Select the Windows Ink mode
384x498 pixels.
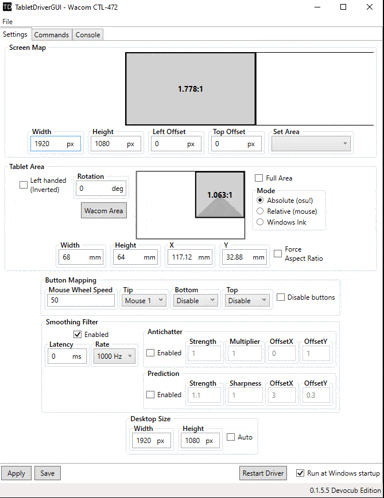pyautogui.click(x=260, y=222)
